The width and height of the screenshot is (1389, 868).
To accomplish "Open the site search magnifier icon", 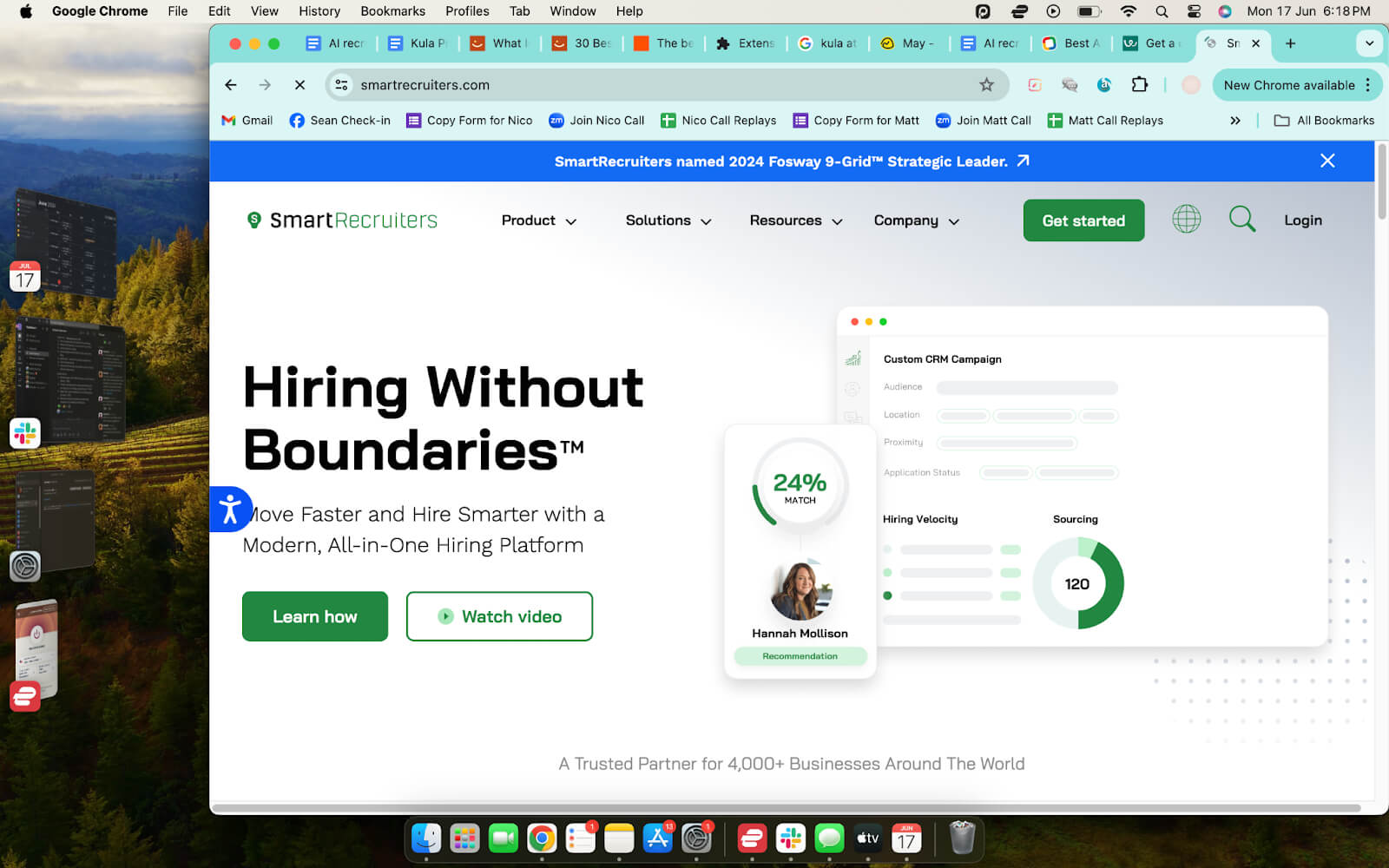I will click(1242, 219).
